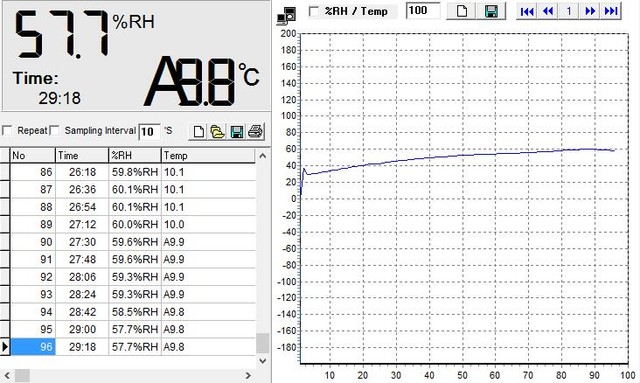640x383 pixels.
Task: Go to next graph page
Action: (x=590, y=11)
